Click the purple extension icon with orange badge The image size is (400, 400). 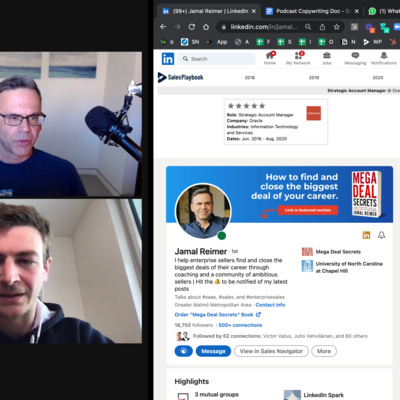370,27
